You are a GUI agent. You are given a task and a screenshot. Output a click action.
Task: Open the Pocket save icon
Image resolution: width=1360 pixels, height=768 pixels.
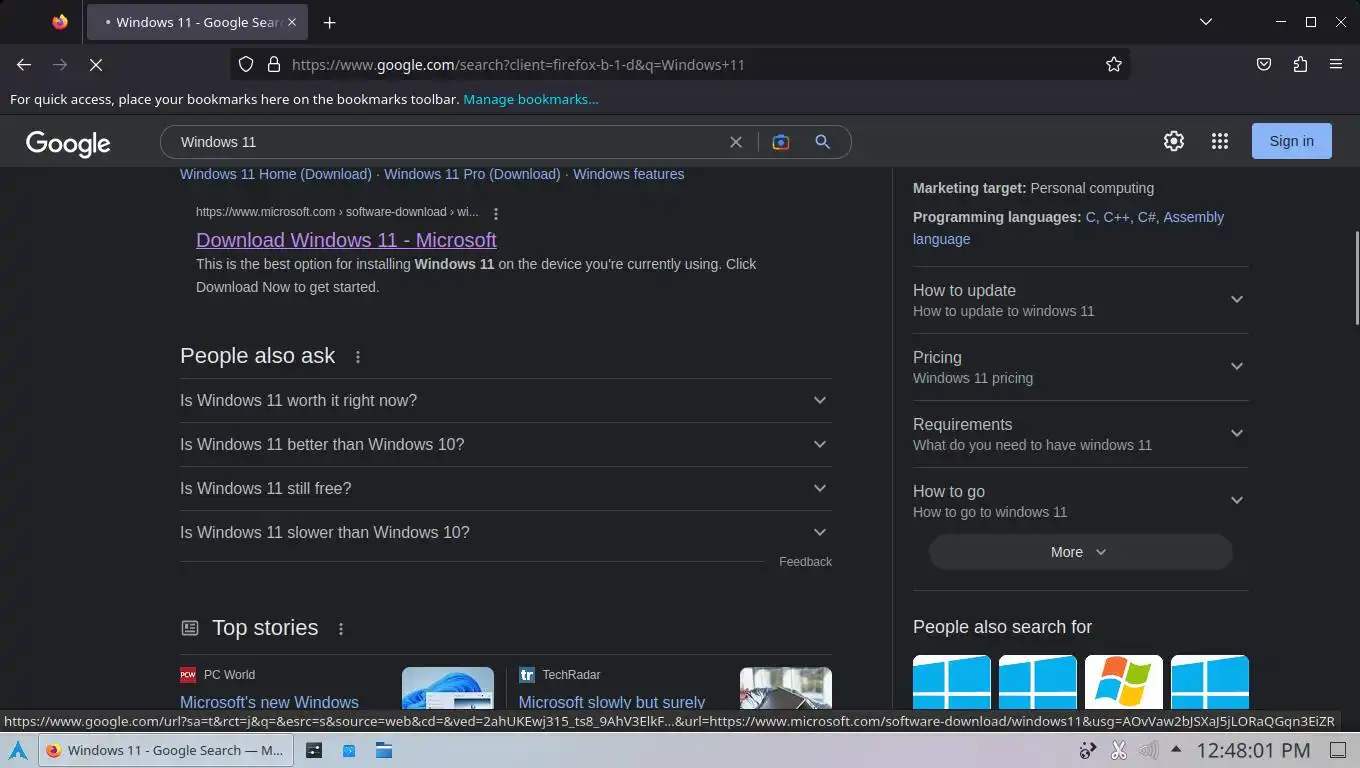point(1264,64)
